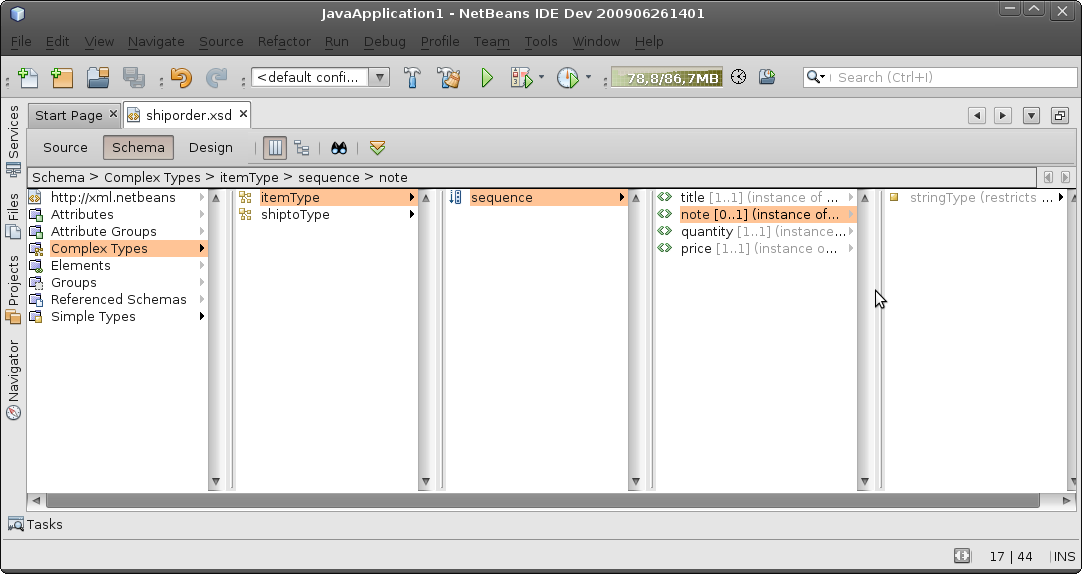Screen dimensions: 1082x574
Task: Switch to Design view
Action: pyautogui.click(x=210, y=148)
